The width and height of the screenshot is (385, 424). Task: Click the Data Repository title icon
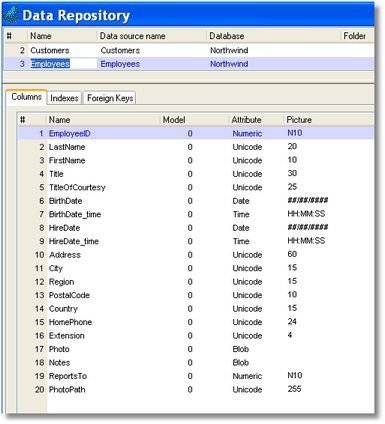click(11, 14)
